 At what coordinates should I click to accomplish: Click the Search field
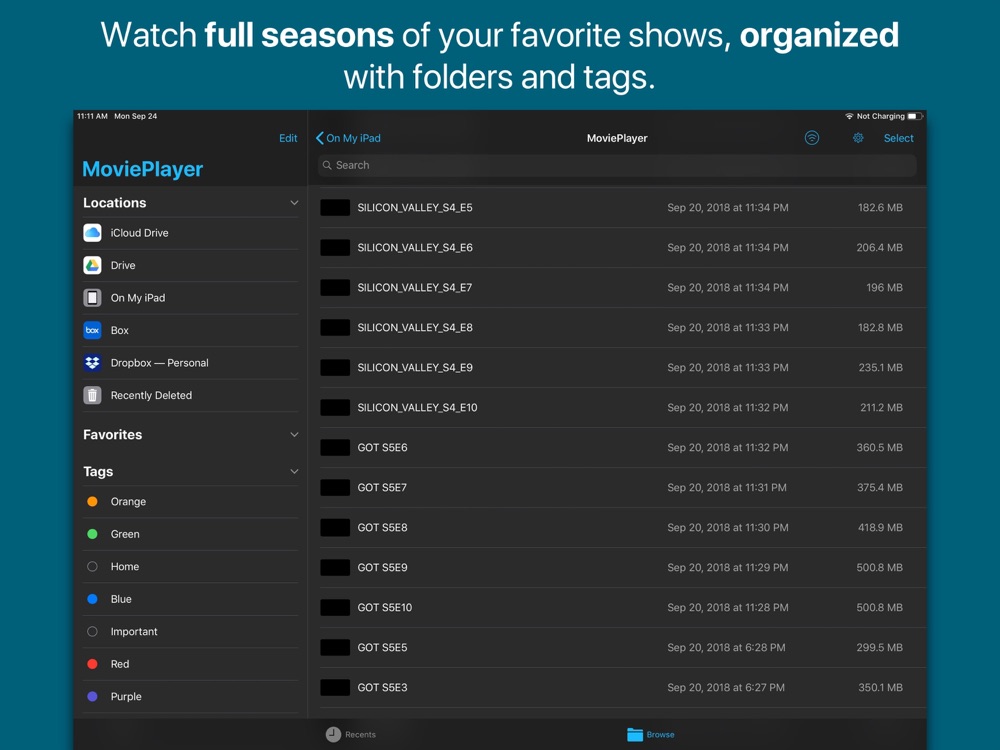(617, 165)
